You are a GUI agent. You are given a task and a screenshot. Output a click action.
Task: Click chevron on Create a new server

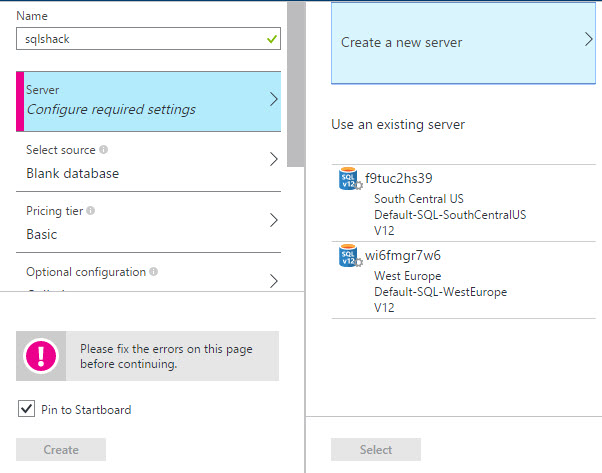pos(589,40)
